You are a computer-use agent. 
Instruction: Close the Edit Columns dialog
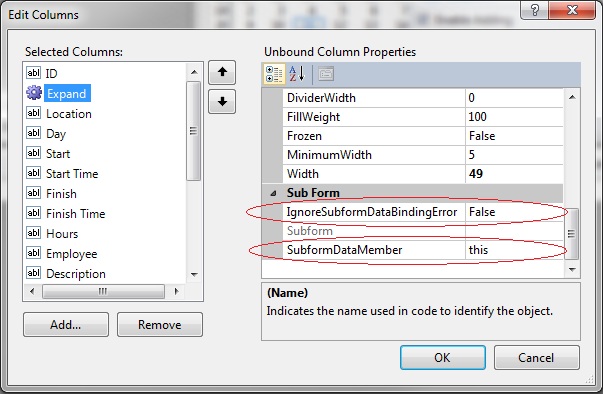pos(572,10)
